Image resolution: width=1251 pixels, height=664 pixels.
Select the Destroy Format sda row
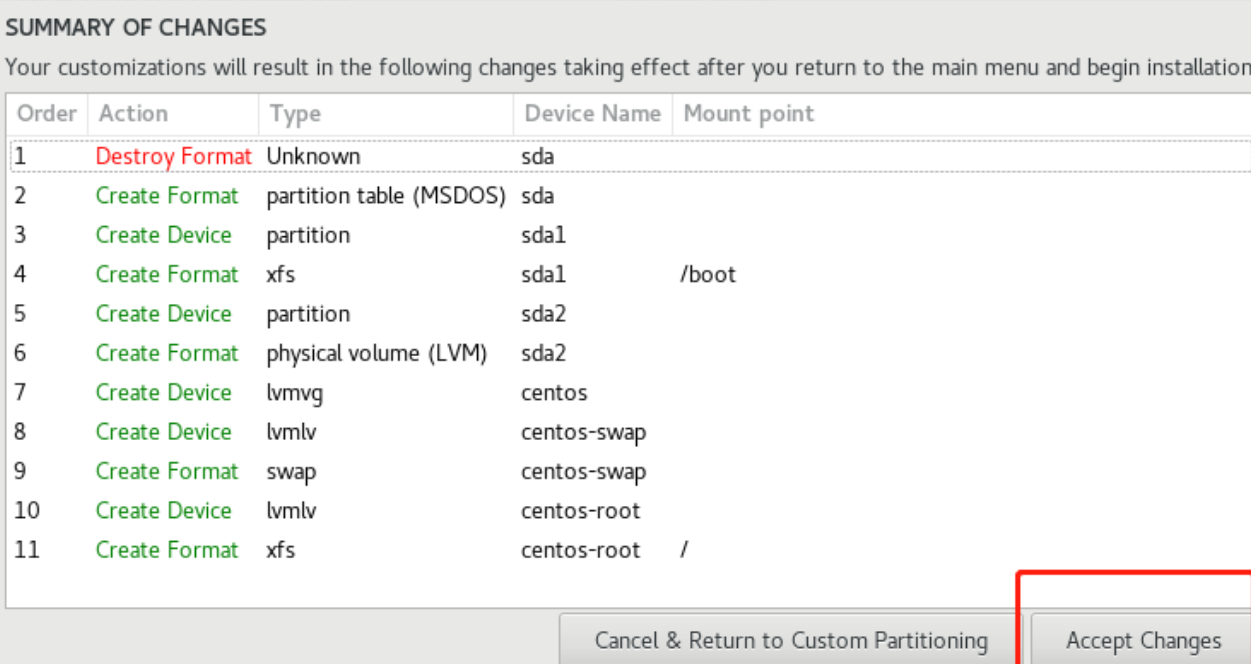coord(400,157)
